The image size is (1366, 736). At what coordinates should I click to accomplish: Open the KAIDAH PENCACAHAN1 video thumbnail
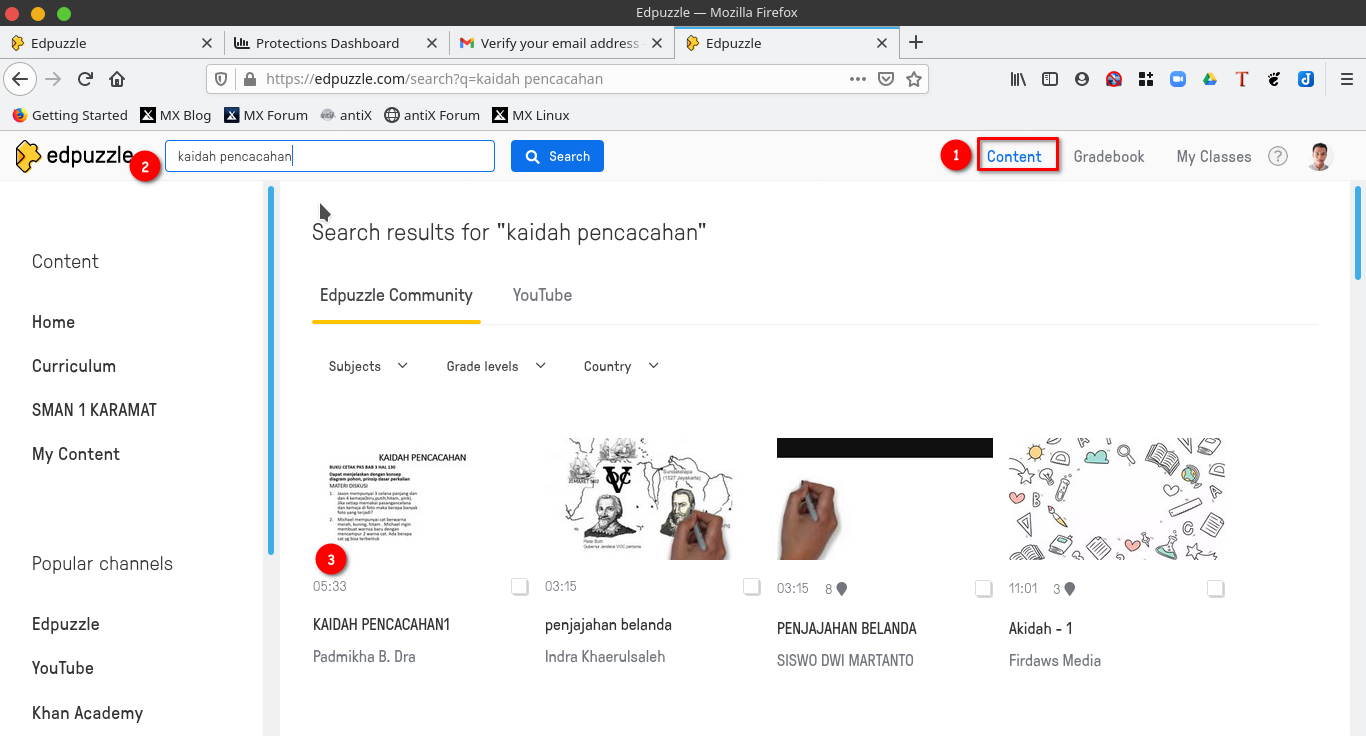pos(421,498)
